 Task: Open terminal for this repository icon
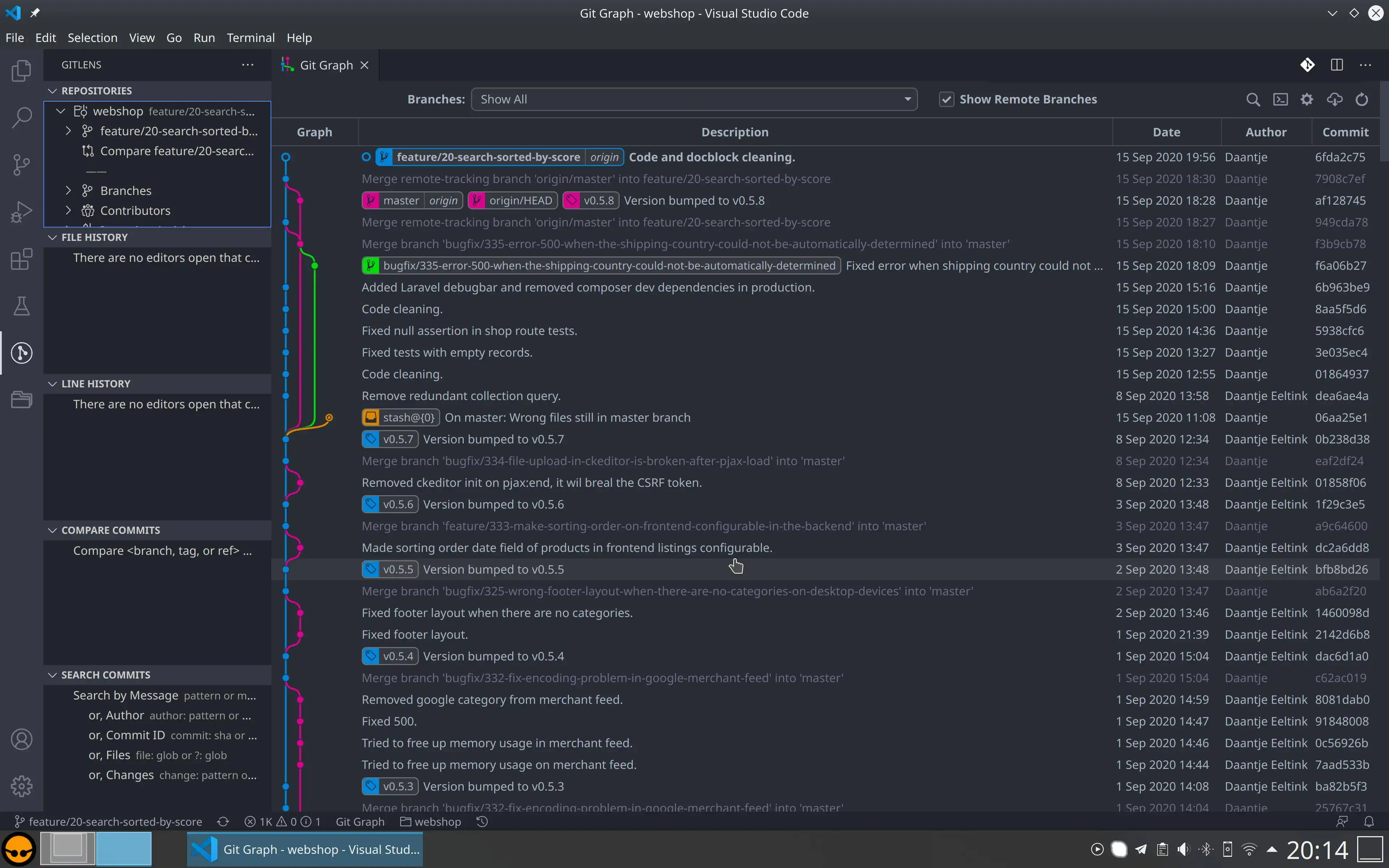1280,99
